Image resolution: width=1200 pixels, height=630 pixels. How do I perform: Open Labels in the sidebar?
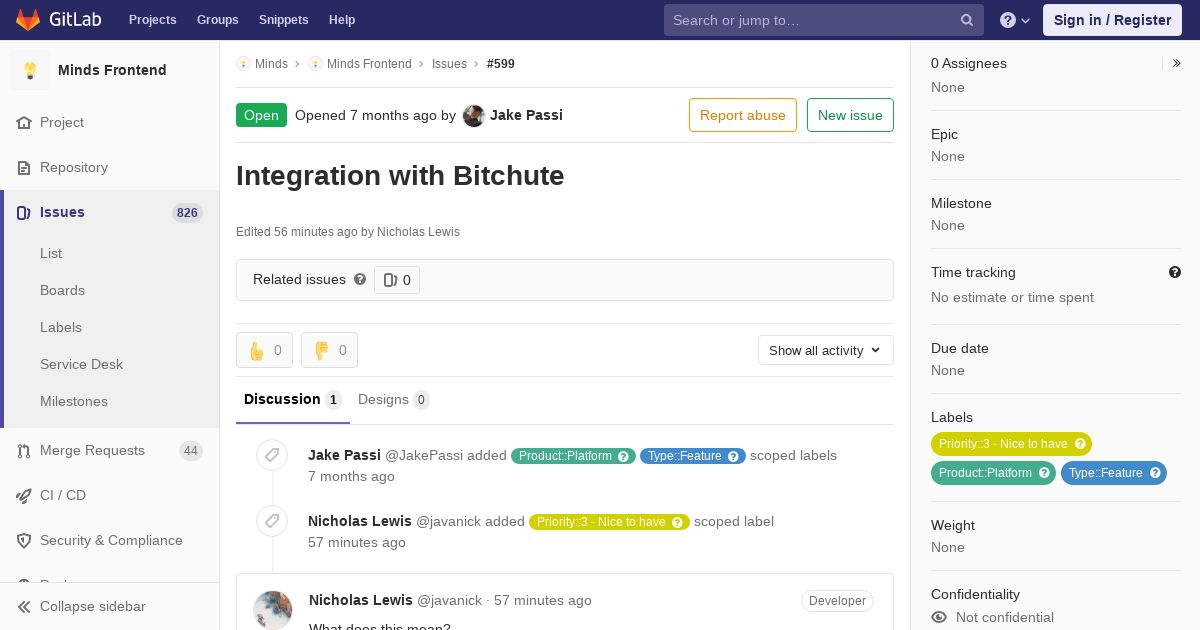tap(61, 327)
